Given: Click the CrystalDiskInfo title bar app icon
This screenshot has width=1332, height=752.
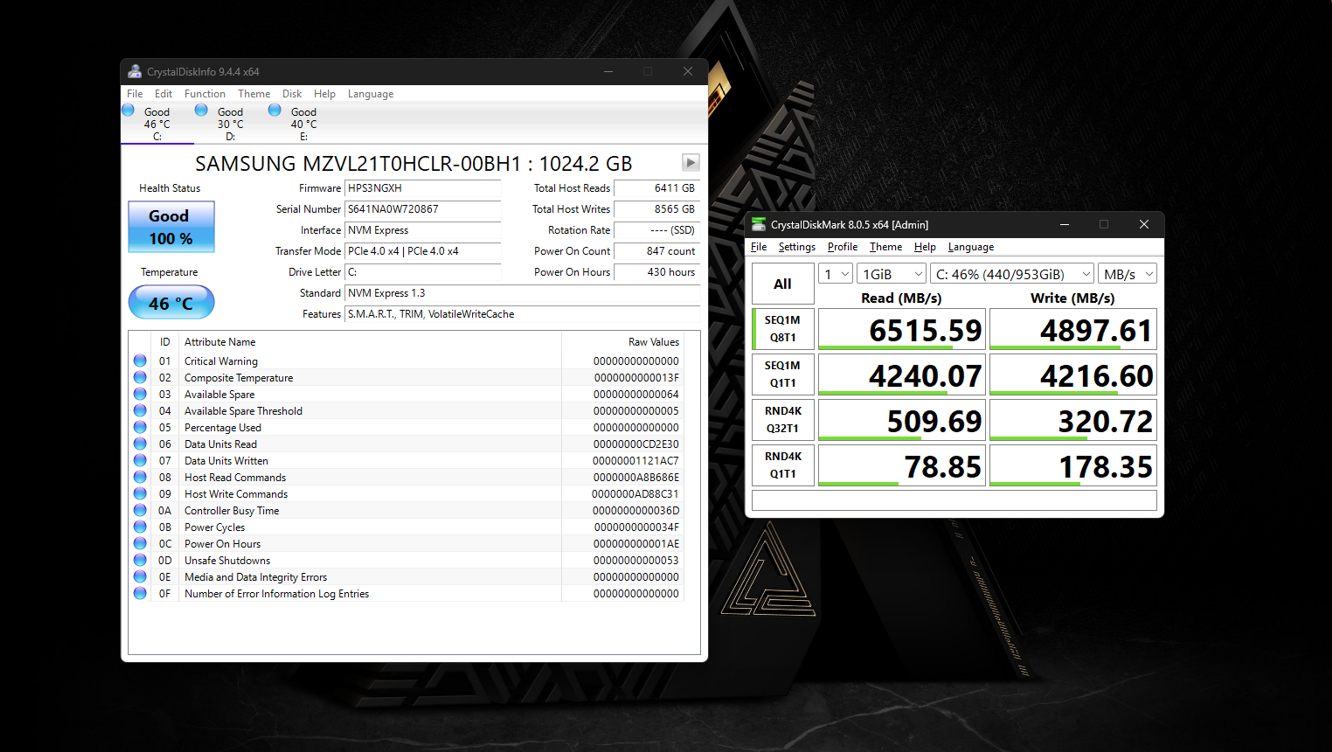Looking at the screenshot, I should click(134, 71).
